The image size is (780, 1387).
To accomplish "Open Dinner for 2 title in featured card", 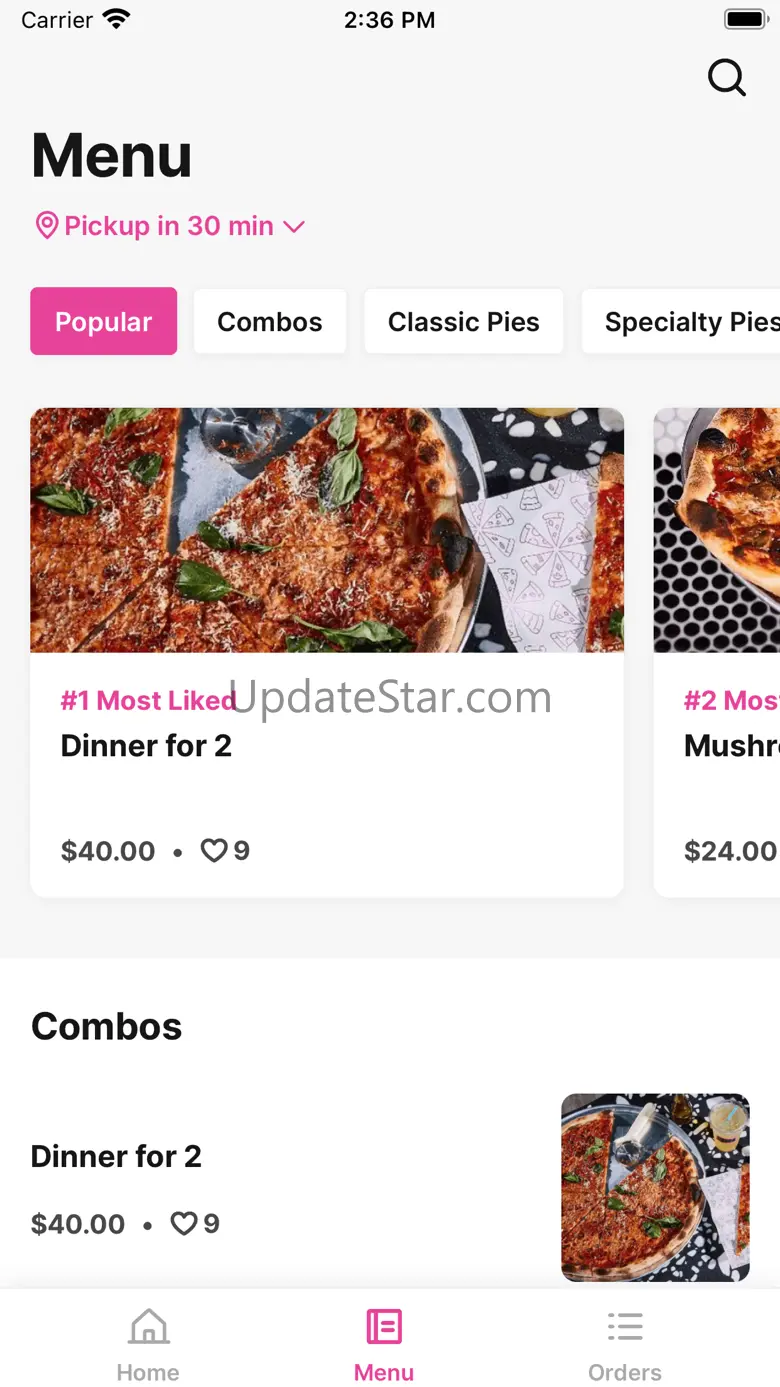I will (x=146, y=746).
